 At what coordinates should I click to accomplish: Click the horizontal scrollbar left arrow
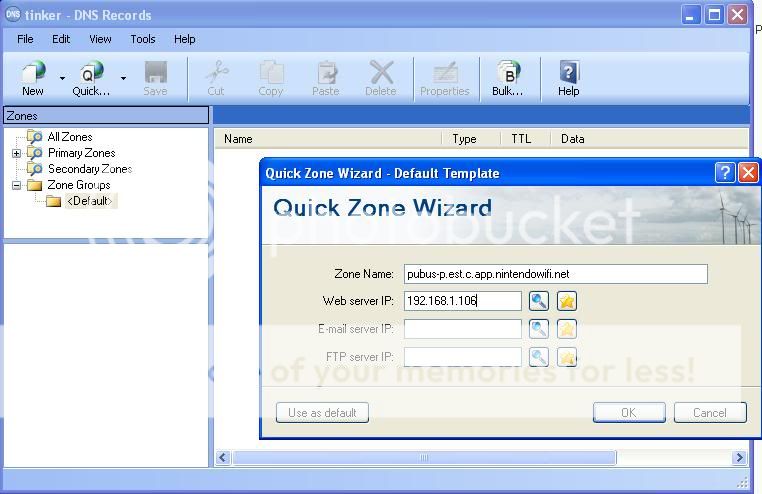[x=223, y=458]
